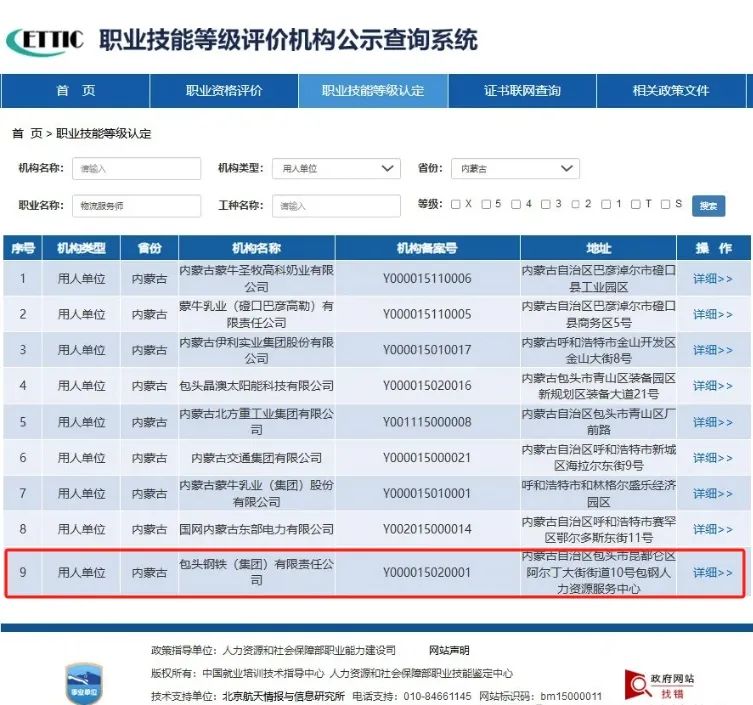Open the 省份 dropdown showing 内蒙古
This screenshot has height=705, width=753.
pyautogui.click(x=515, y=169)
